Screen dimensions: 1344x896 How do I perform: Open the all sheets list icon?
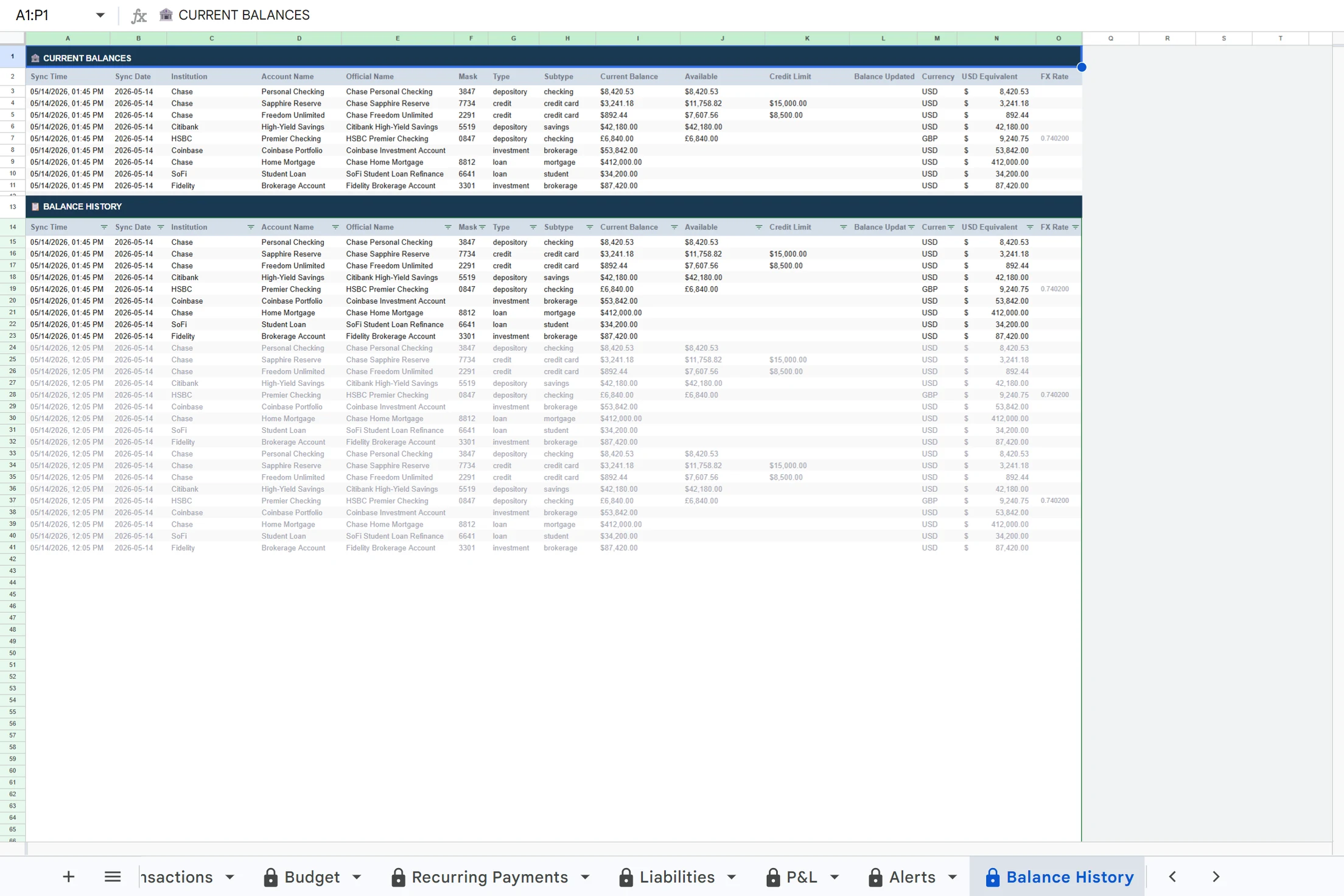[113, 877]
